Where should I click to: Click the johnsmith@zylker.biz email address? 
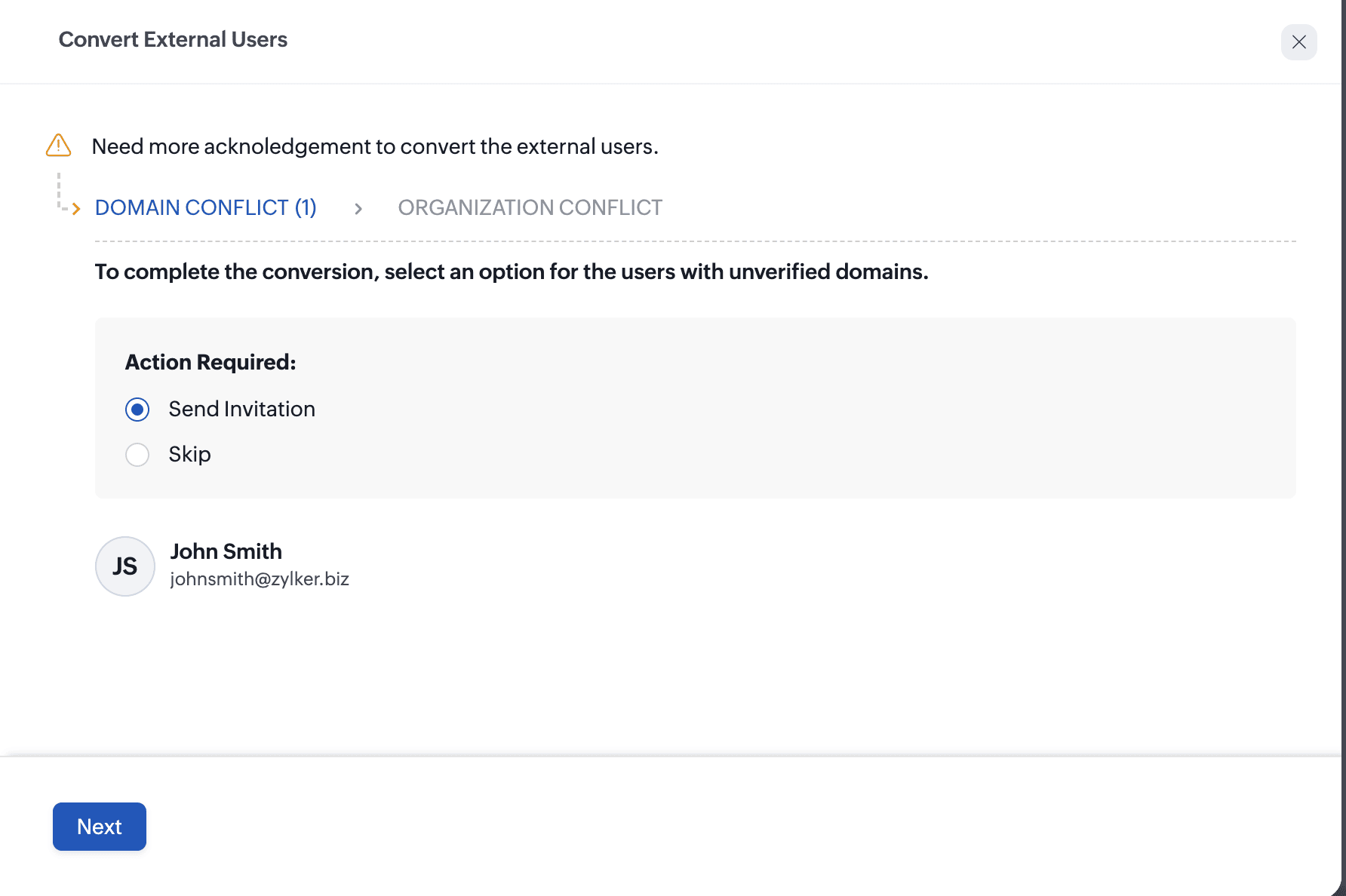259,579
